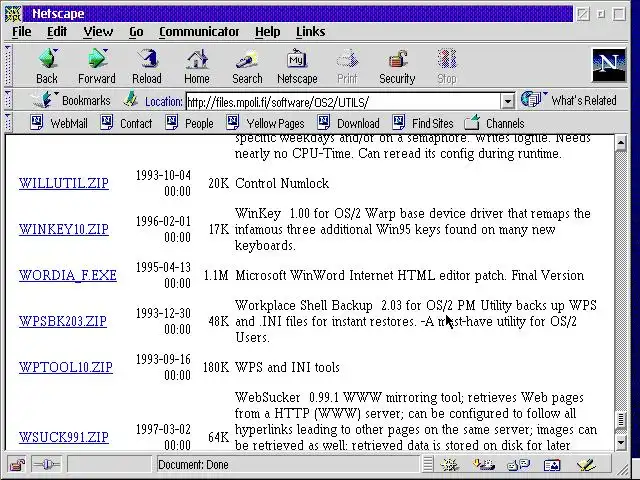640x480 pixels.
Task: Open the Links menu
Action: 311,32
